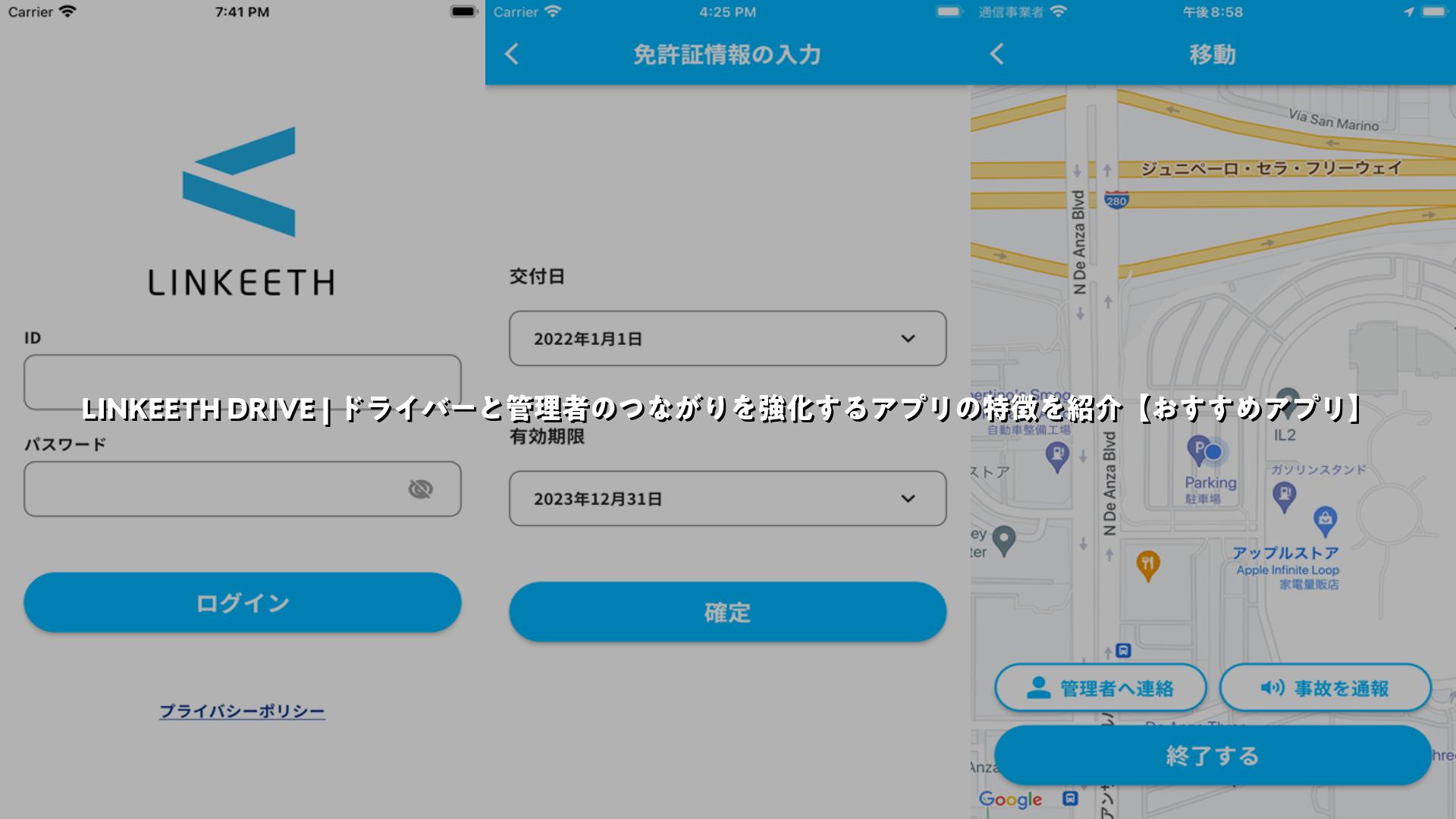Click the orange restaurant map pin
Viewport: 1456px width, 819px height.
[1148, 566]
